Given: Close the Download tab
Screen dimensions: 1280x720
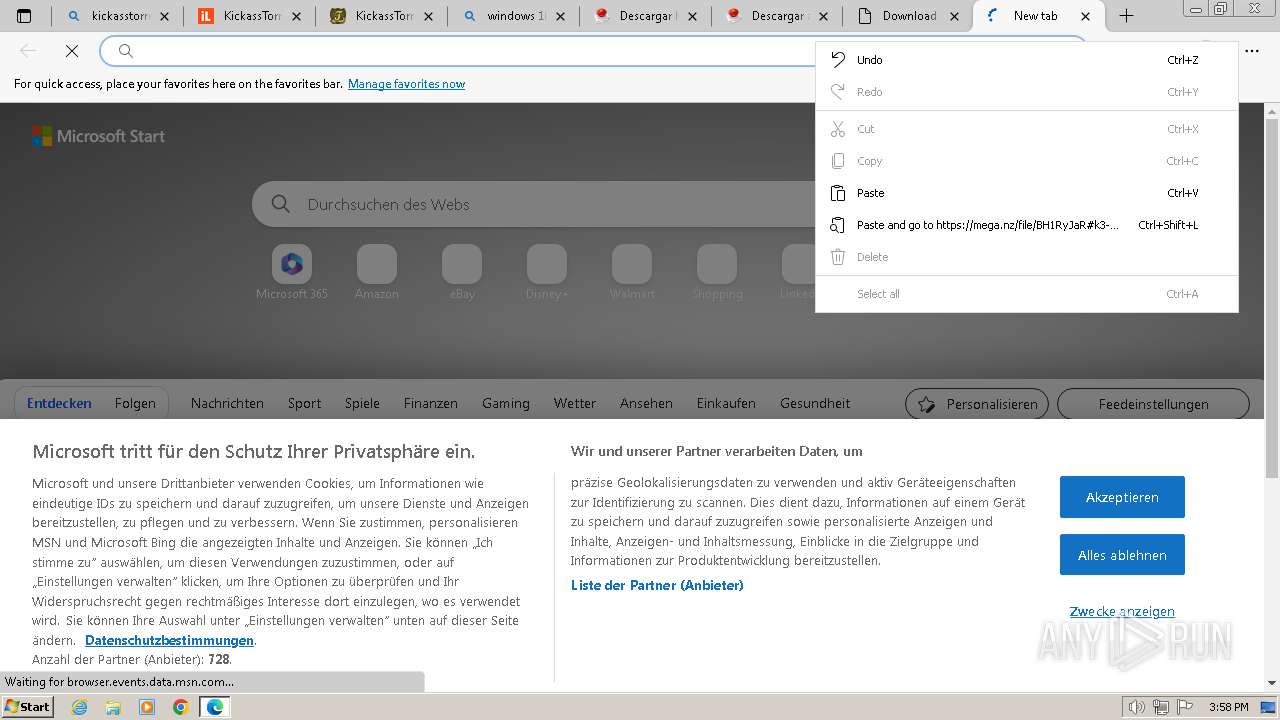Looking at the screenshot, I should click(x=954, y=16).
